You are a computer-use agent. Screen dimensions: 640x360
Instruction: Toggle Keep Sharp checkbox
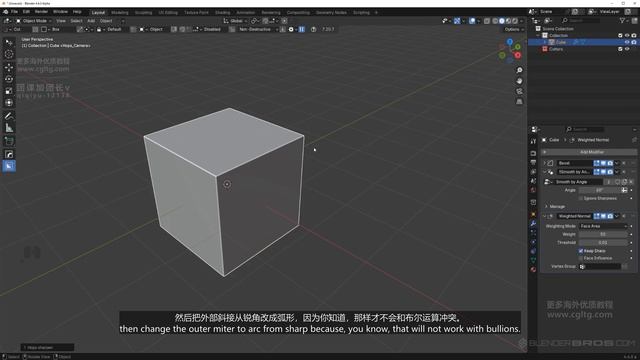click(581, 251)
